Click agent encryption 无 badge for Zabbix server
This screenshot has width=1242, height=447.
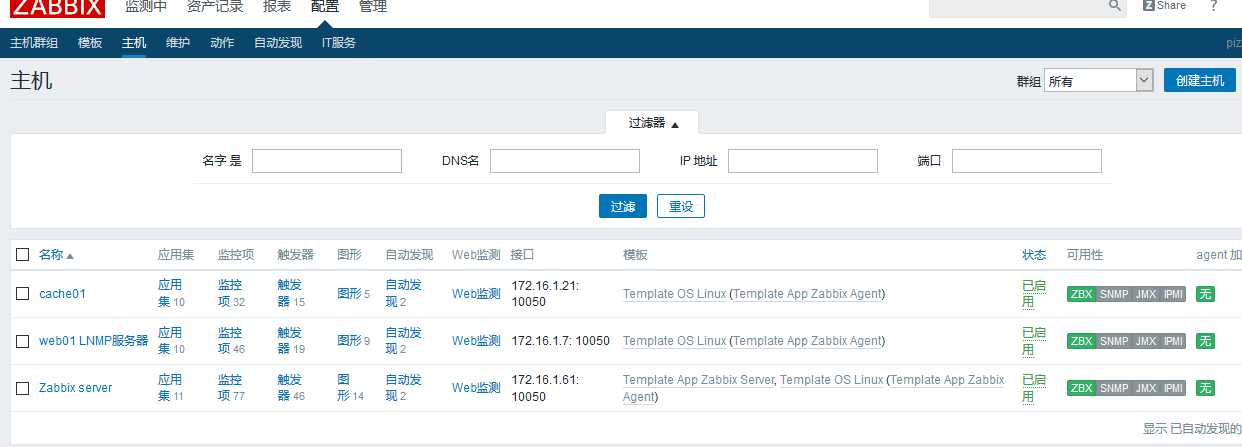tap(1205, 388)
